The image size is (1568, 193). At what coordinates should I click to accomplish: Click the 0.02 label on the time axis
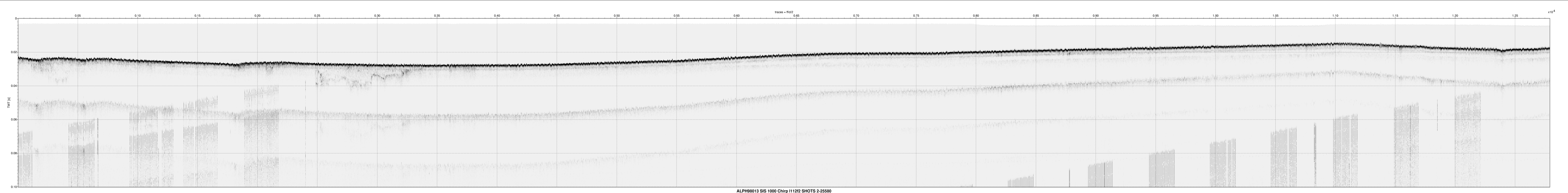tap(14, 52)
